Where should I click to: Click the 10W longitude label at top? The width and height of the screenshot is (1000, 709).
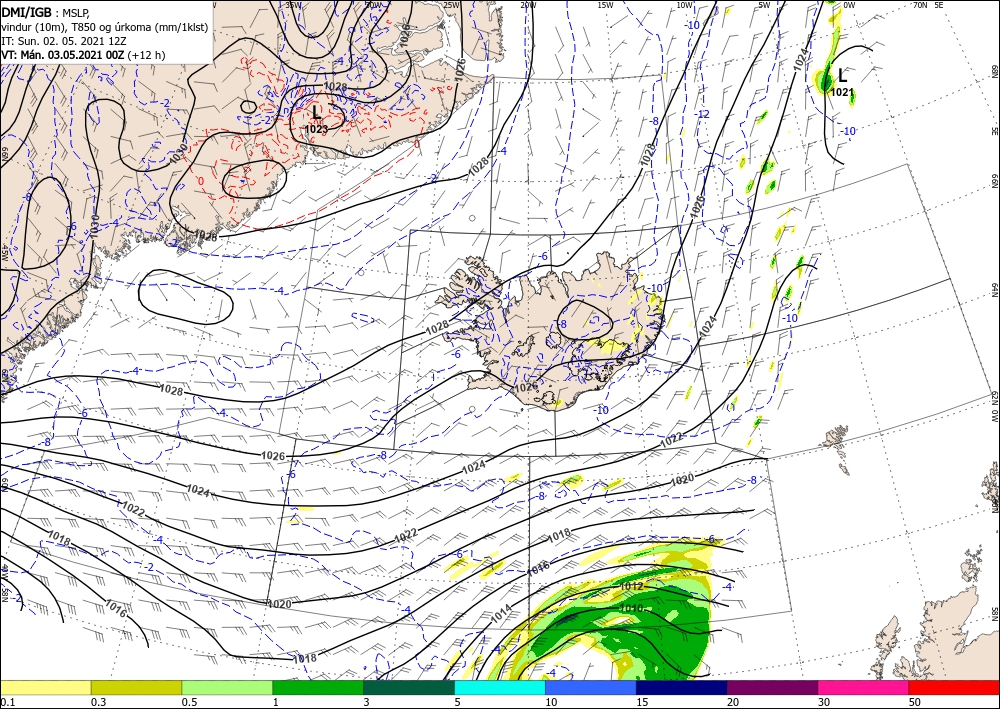pyautogui.click(x=684, y=5)
